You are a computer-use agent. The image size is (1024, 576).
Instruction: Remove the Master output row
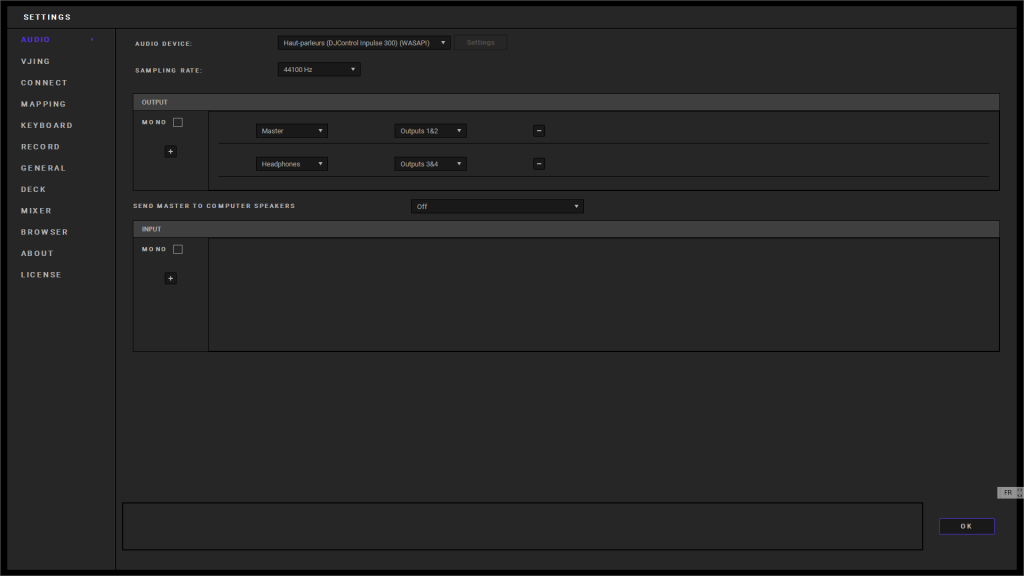(539, 131)
